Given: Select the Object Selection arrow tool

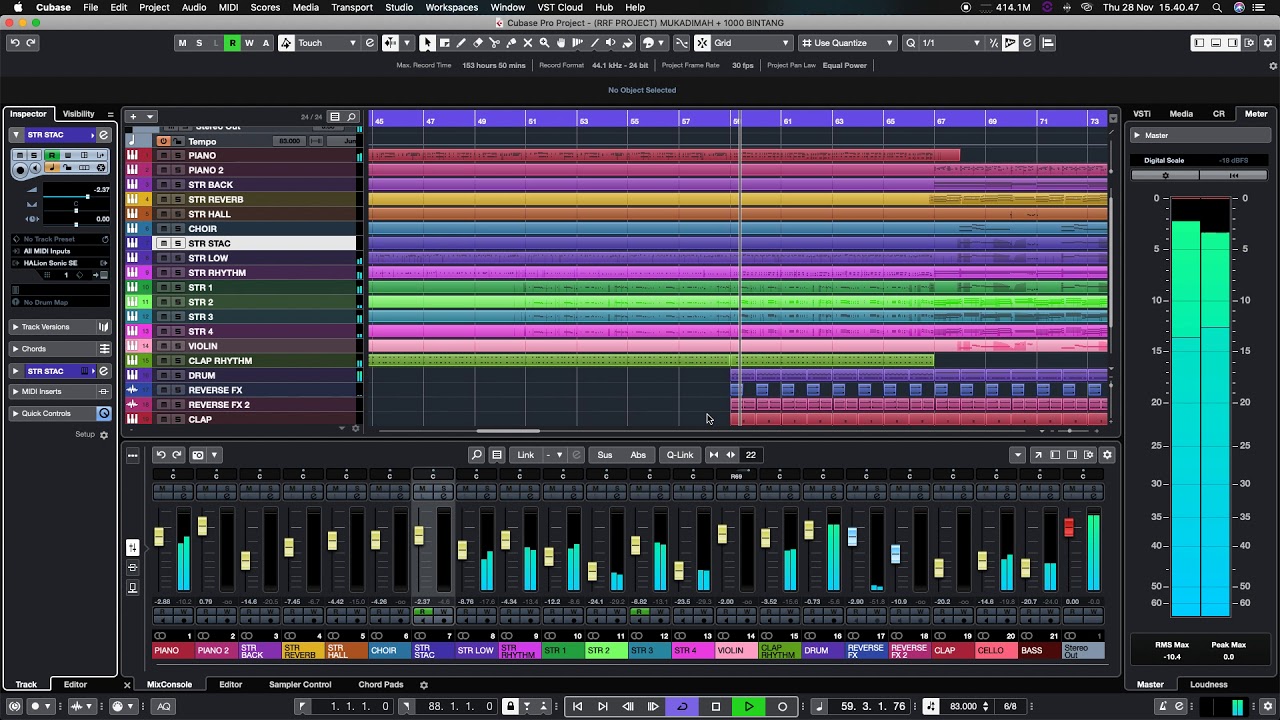Looking at the screenshot, I should click(x=427, y=43).
